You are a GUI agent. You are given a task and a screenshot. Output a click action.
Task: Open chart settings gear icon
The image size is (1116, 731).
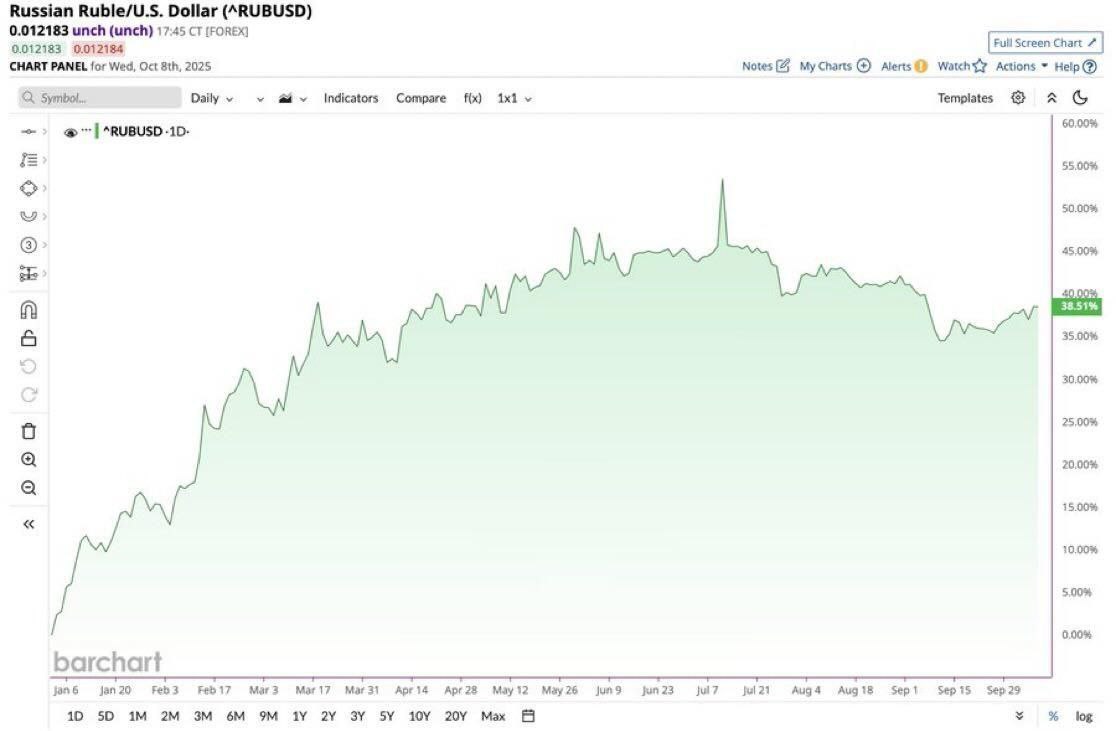(x=1018, y=98)
